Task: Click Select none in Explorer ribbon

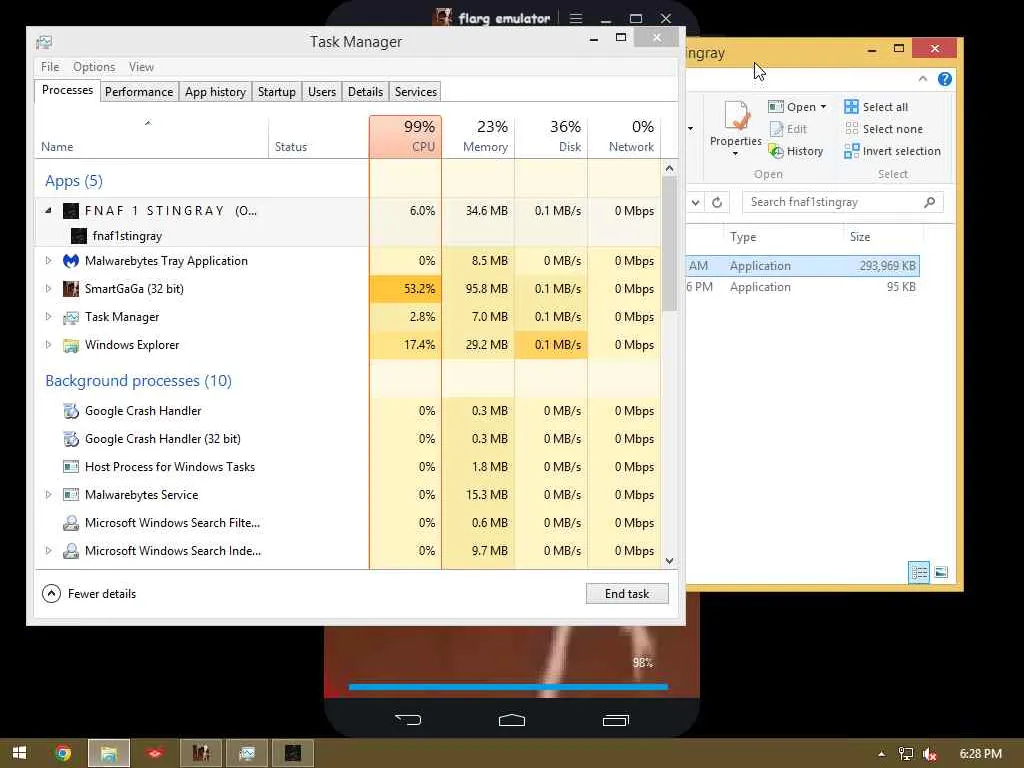Action: [884, 129]
